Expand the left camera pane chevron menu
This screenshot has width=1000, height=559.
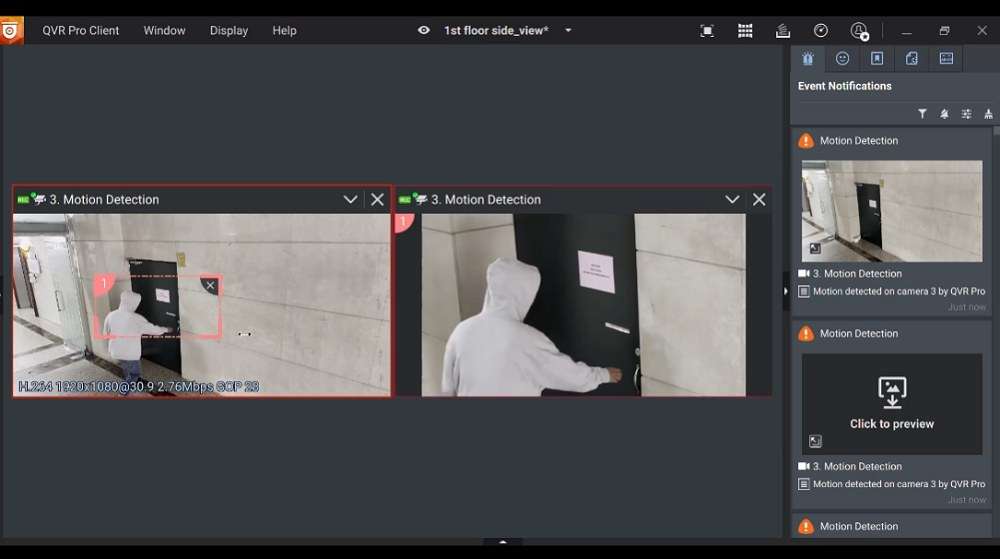pyautogui.click(x=350, y=200)
